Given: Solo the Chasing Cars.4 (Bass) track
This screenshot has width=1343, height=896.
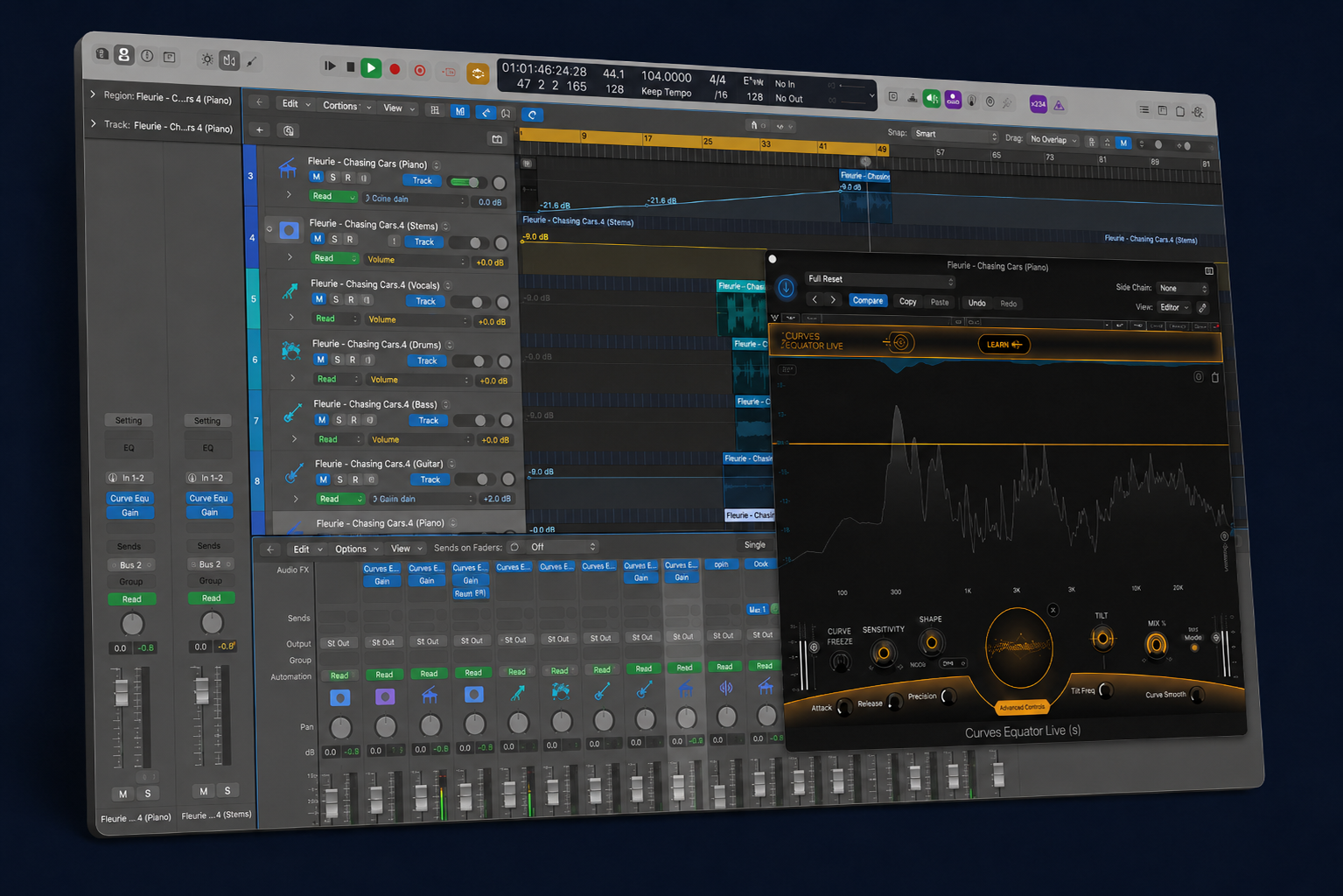Looking at the screenshot, I should (339, 420).
